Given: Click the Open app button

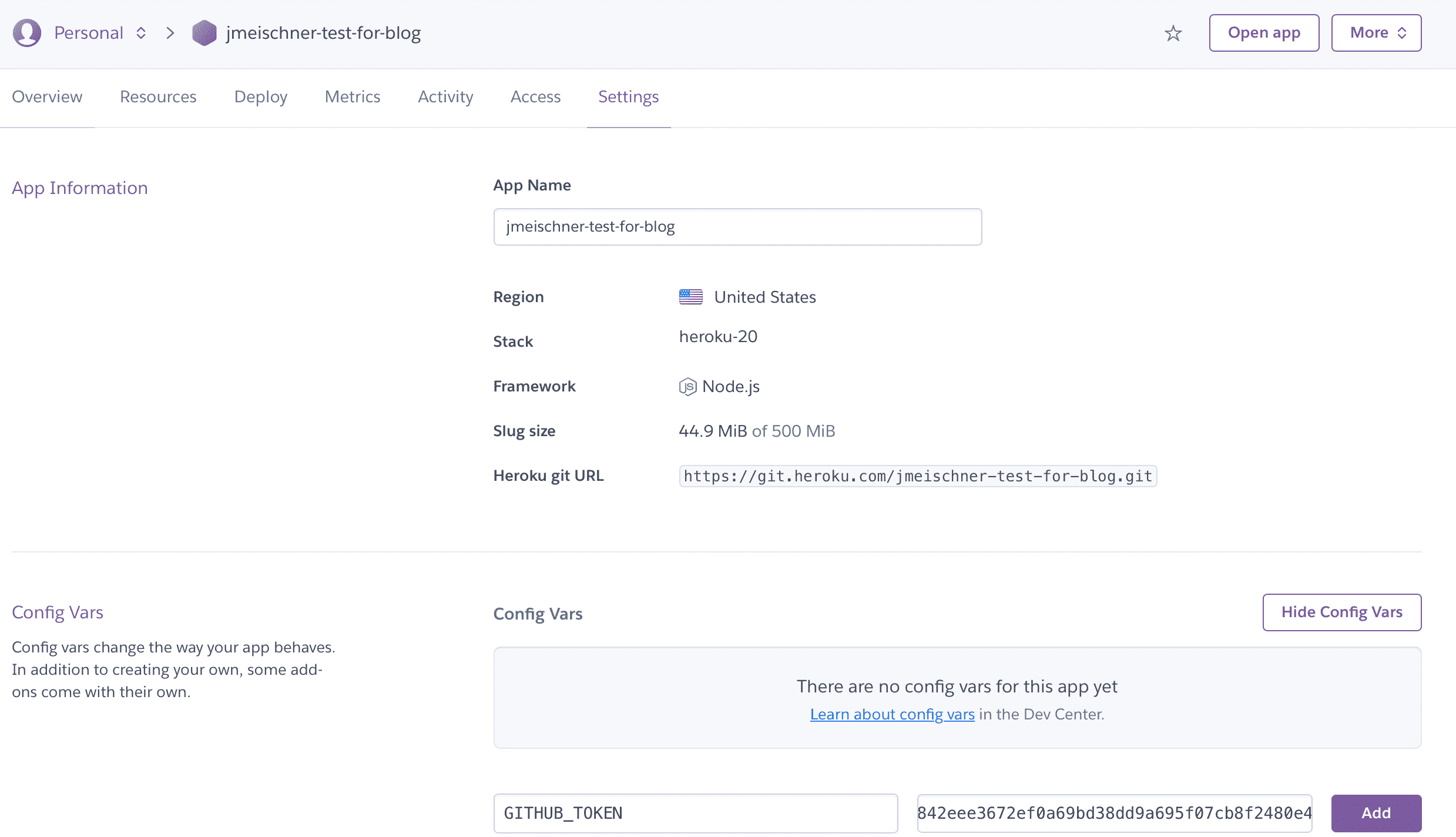Looking at the screenshot, I should click(1264, 33).
